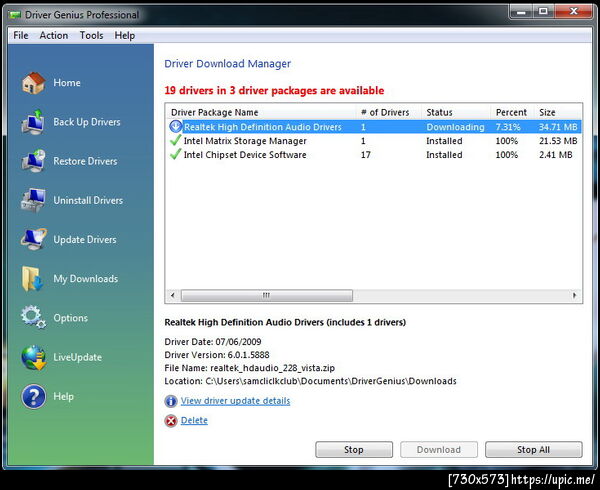This screenshot has height=490, width=600.
Task: Open the File menu
Action: coord(21,35)
